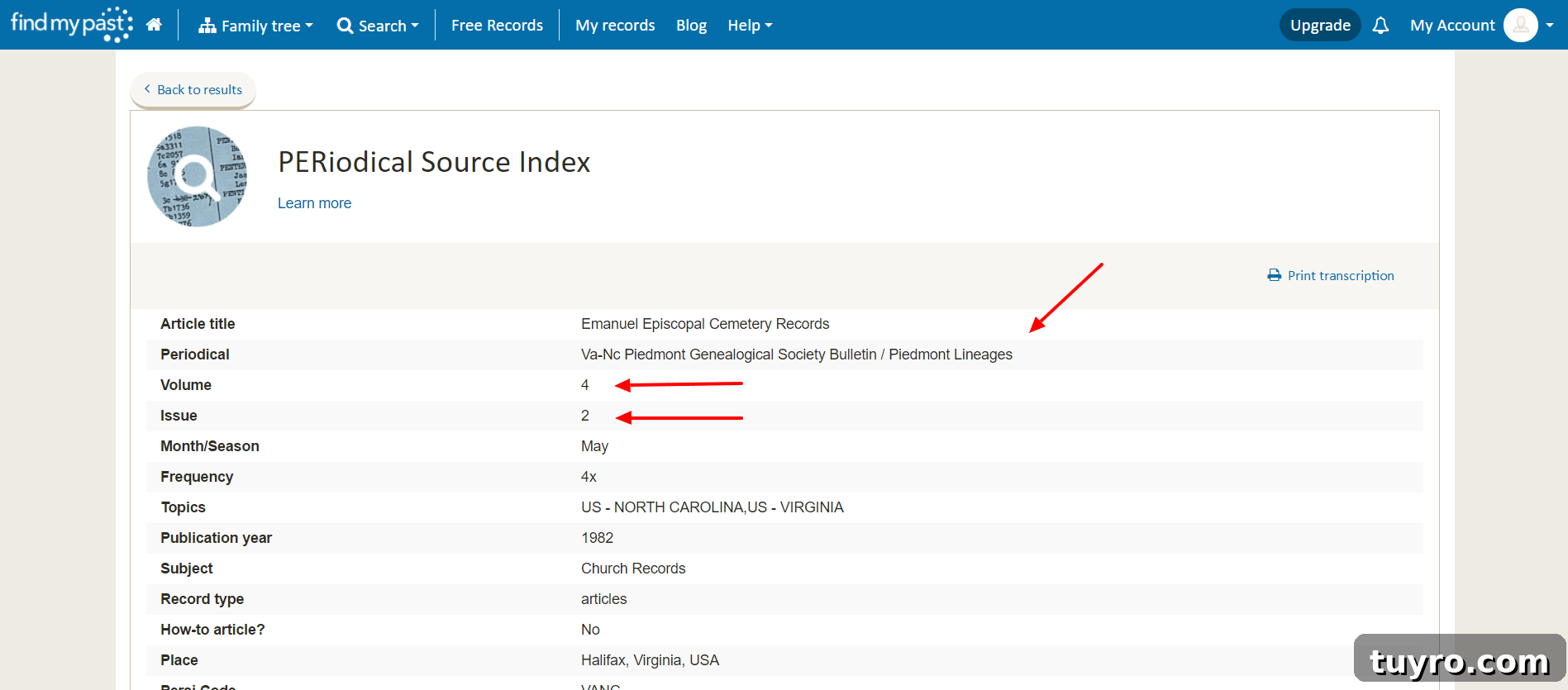Viewport: 1568px width, 690px height.
Task: Click the Publication year value 1982
Action: pos(597,538)
